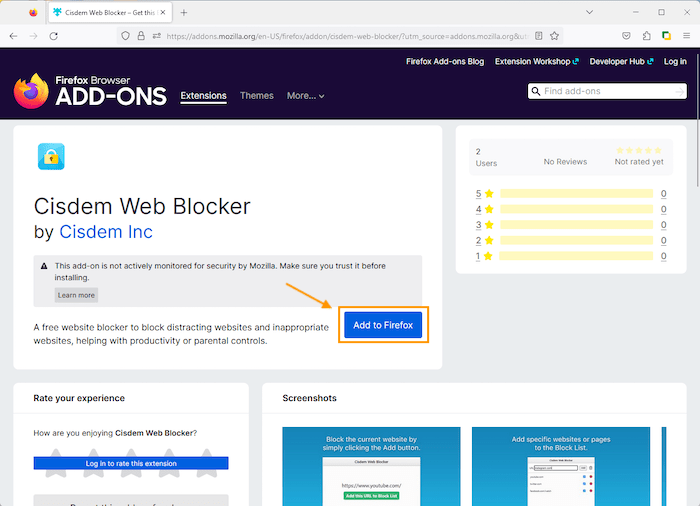Open the Cisdem Inc author link
700x506 pixels.
[106, 232]
